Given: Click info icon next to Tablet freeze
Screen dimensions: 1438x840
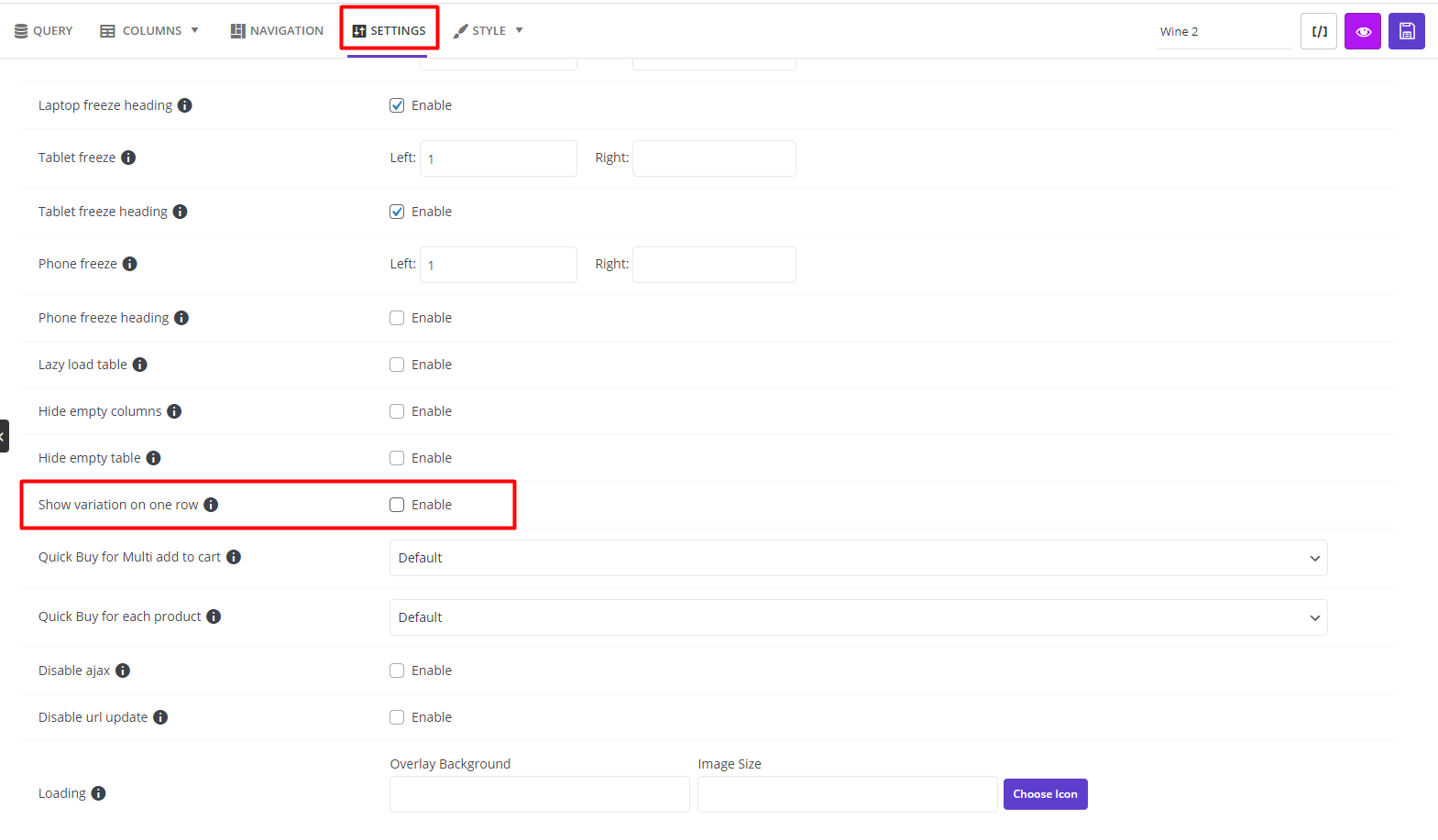Looking at the screenshot, I should pos(128,158).
